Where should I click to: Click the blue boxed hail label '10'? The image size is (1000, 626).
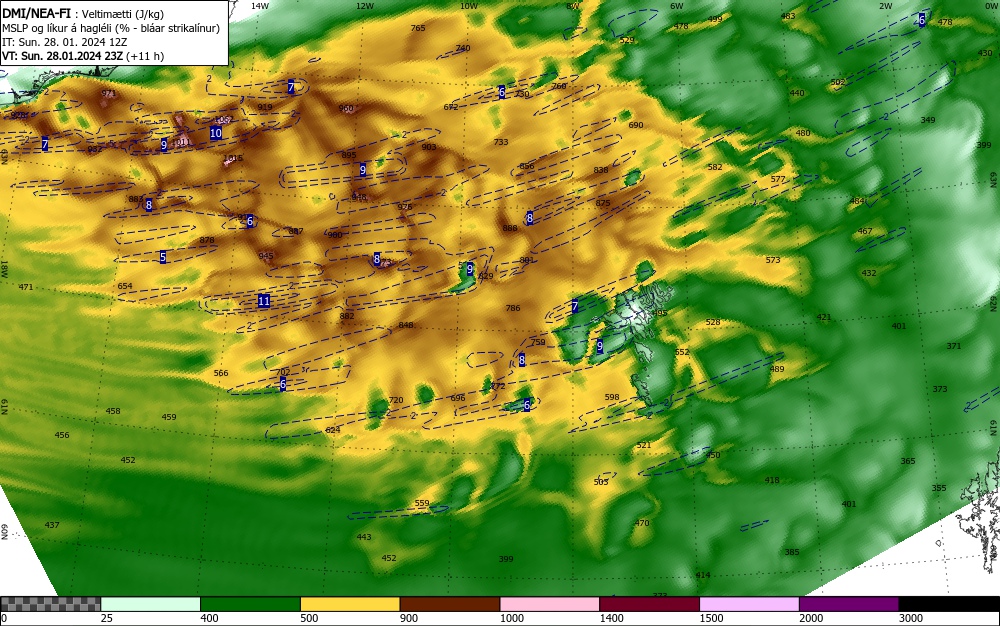click(x=216, y=133)
